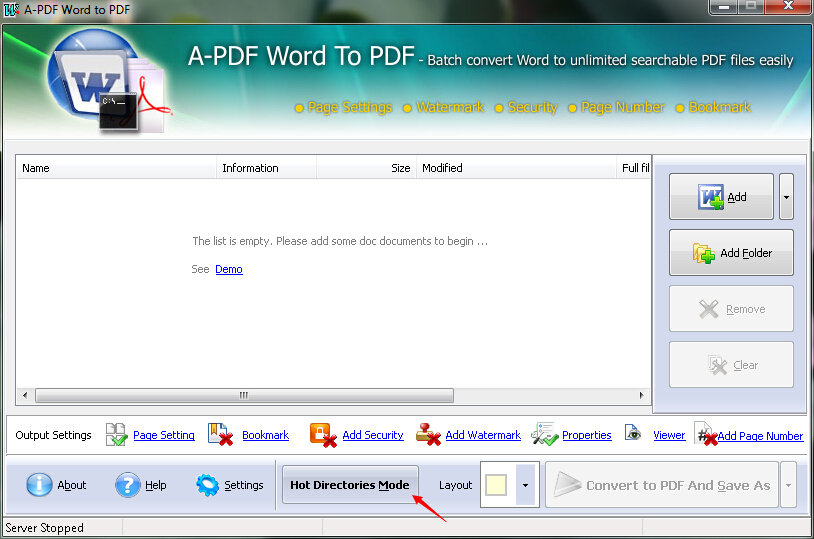Image resolution: width=814 pixels, height=539 pixels.
Task: Sort the list by Name column
Action: [117, 168]
